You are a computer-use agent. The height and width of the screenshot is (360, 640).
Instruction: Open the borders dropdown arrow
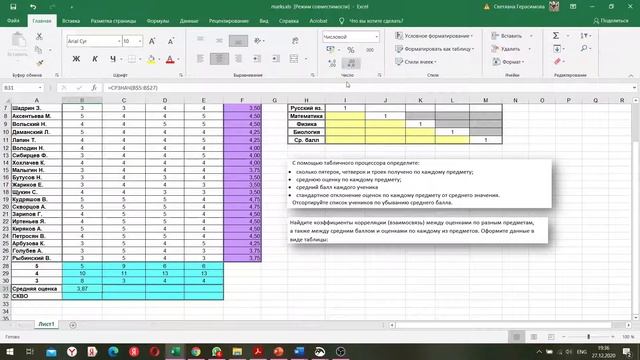click(x=140, y=60)
